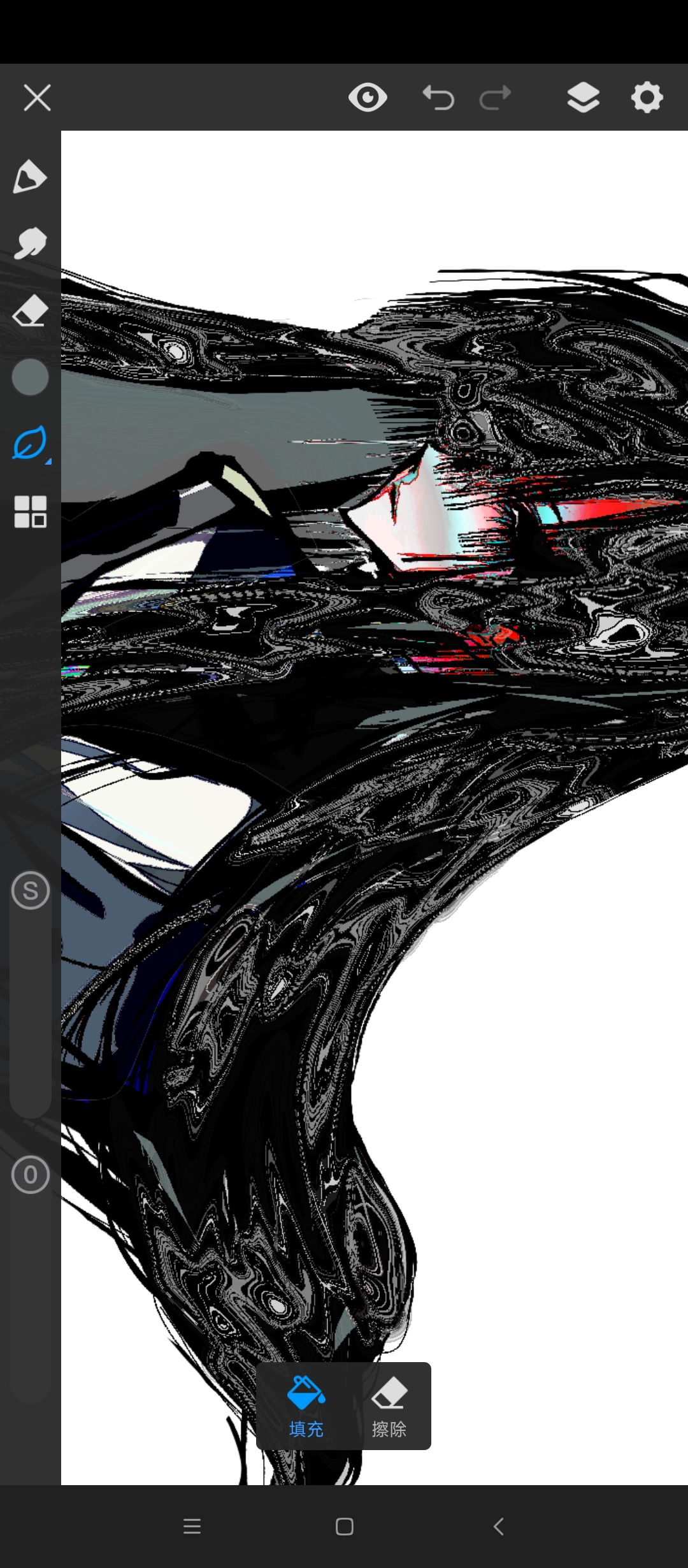Select the smudge blend tool

[x=30, y=243]
